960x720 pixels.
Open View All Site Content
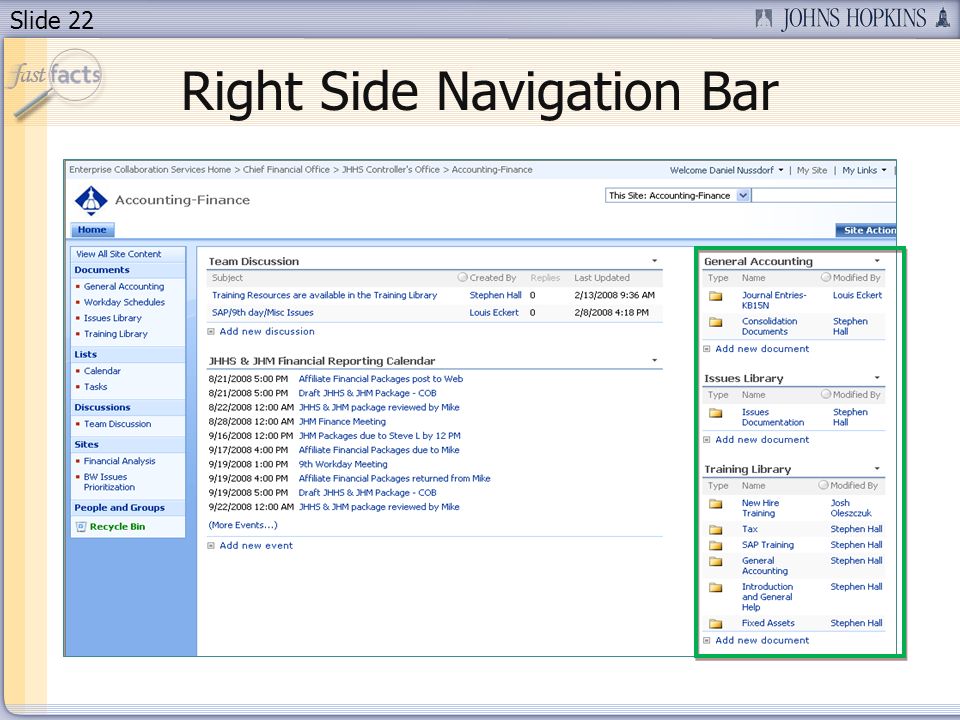click(119, 254)
